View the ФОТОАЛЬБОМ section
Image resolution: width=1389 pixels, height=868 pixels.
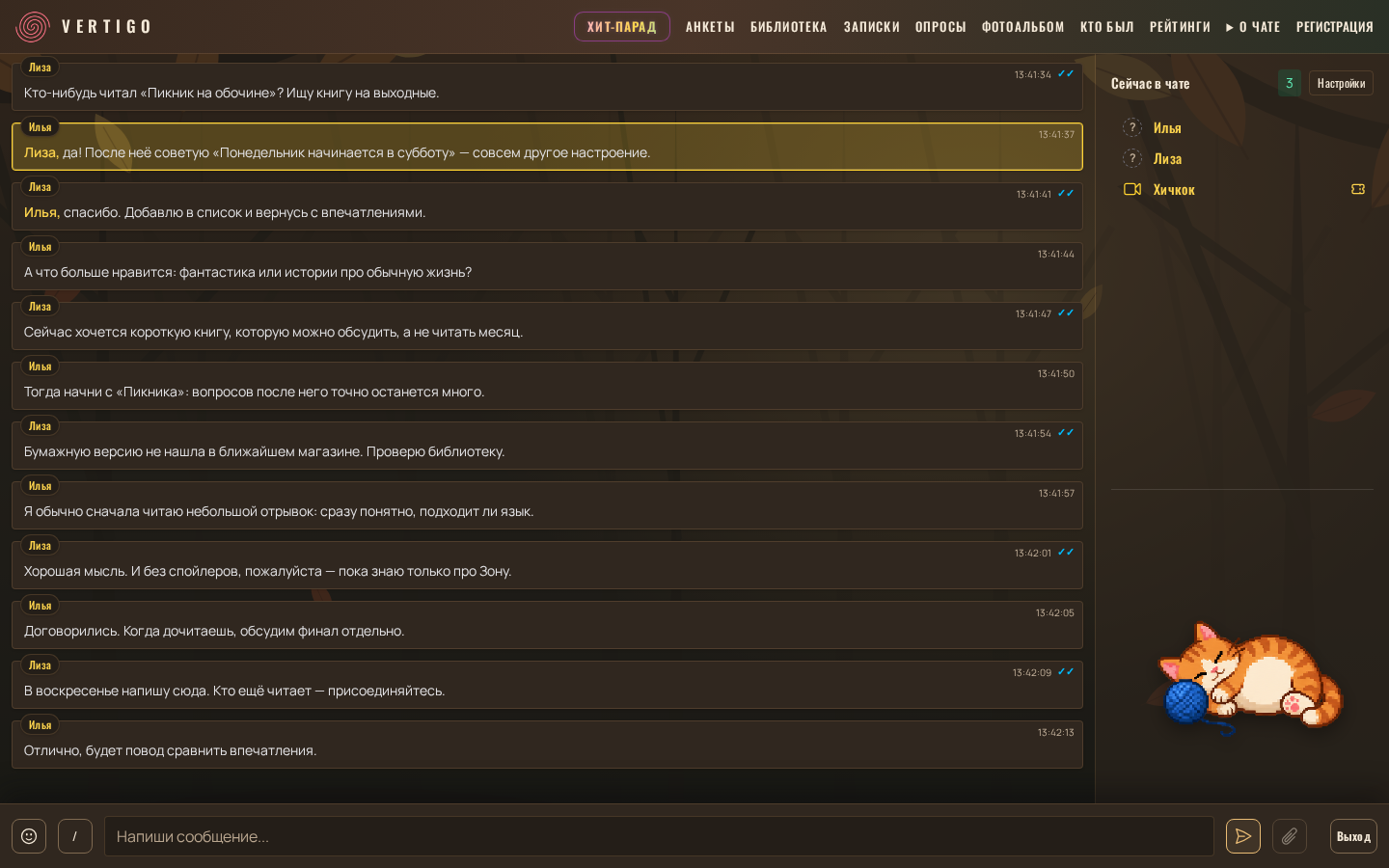pos(1023,27)
